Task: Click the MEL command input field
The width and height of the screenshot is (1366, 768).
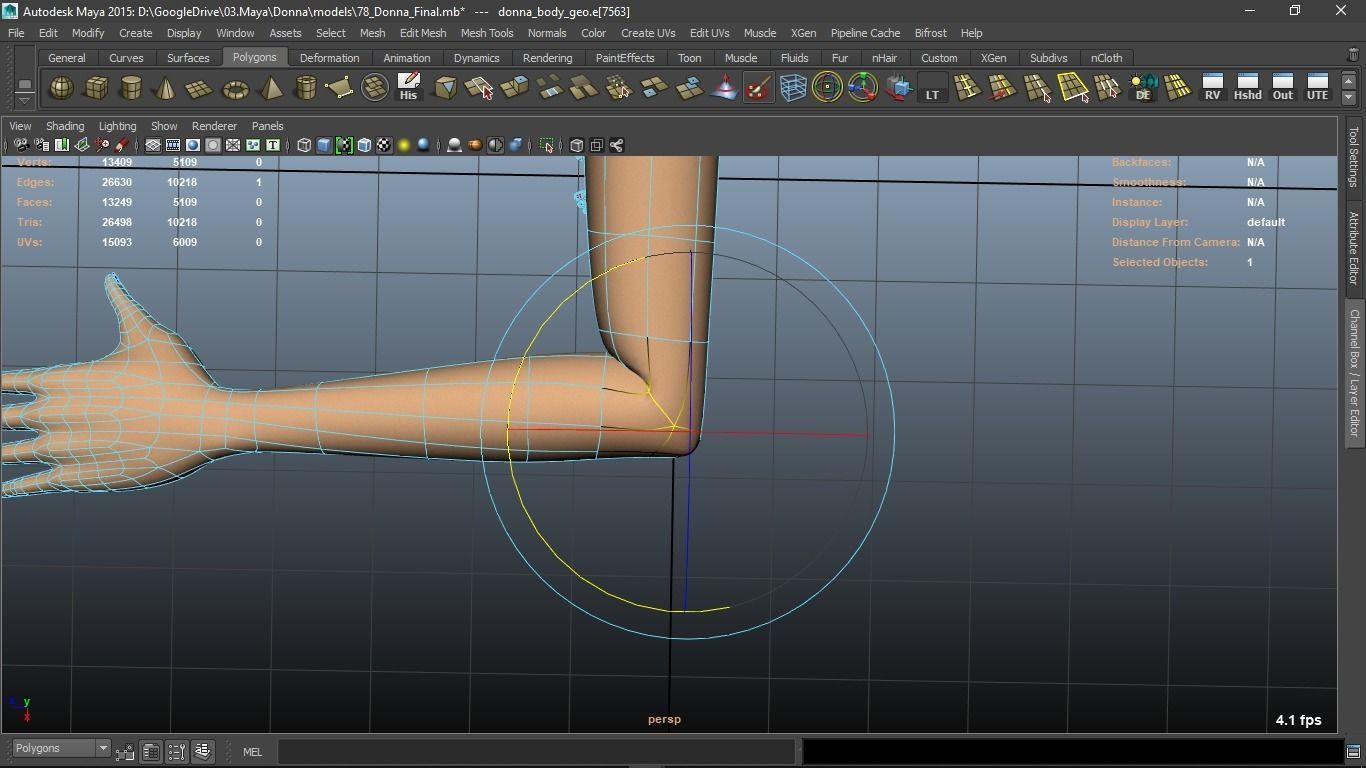Action: (x=536, y=752)
